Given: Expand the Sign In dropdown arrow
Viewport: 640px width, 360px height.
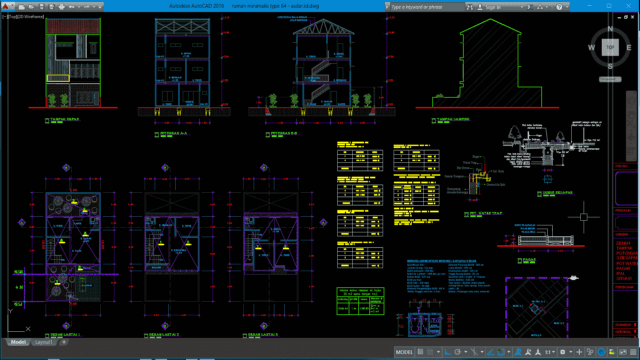Looking at the screenshot, I should pyautogui.click(x=521, y=7).
